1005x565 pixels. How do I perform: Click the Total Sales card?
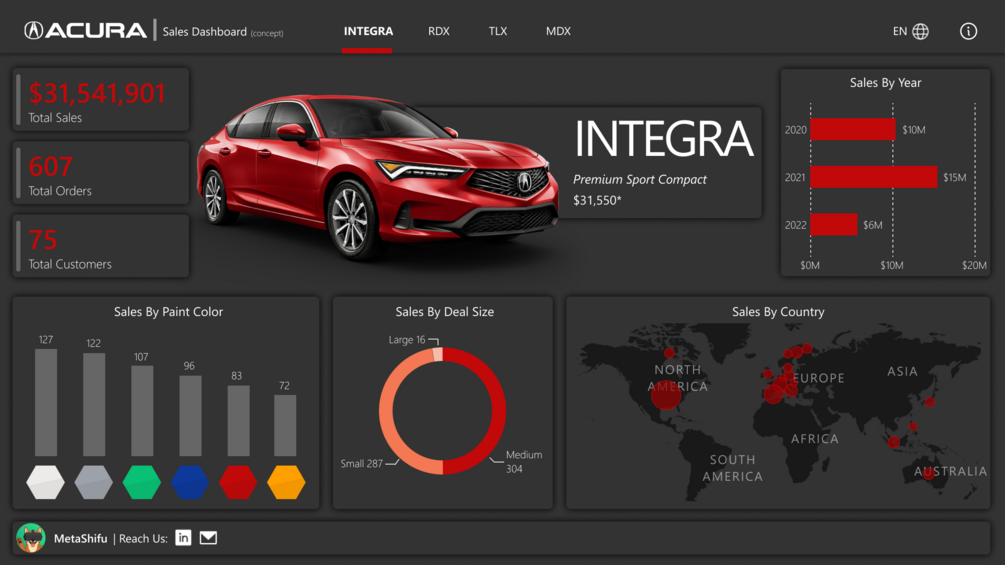[x=101, y=100]
